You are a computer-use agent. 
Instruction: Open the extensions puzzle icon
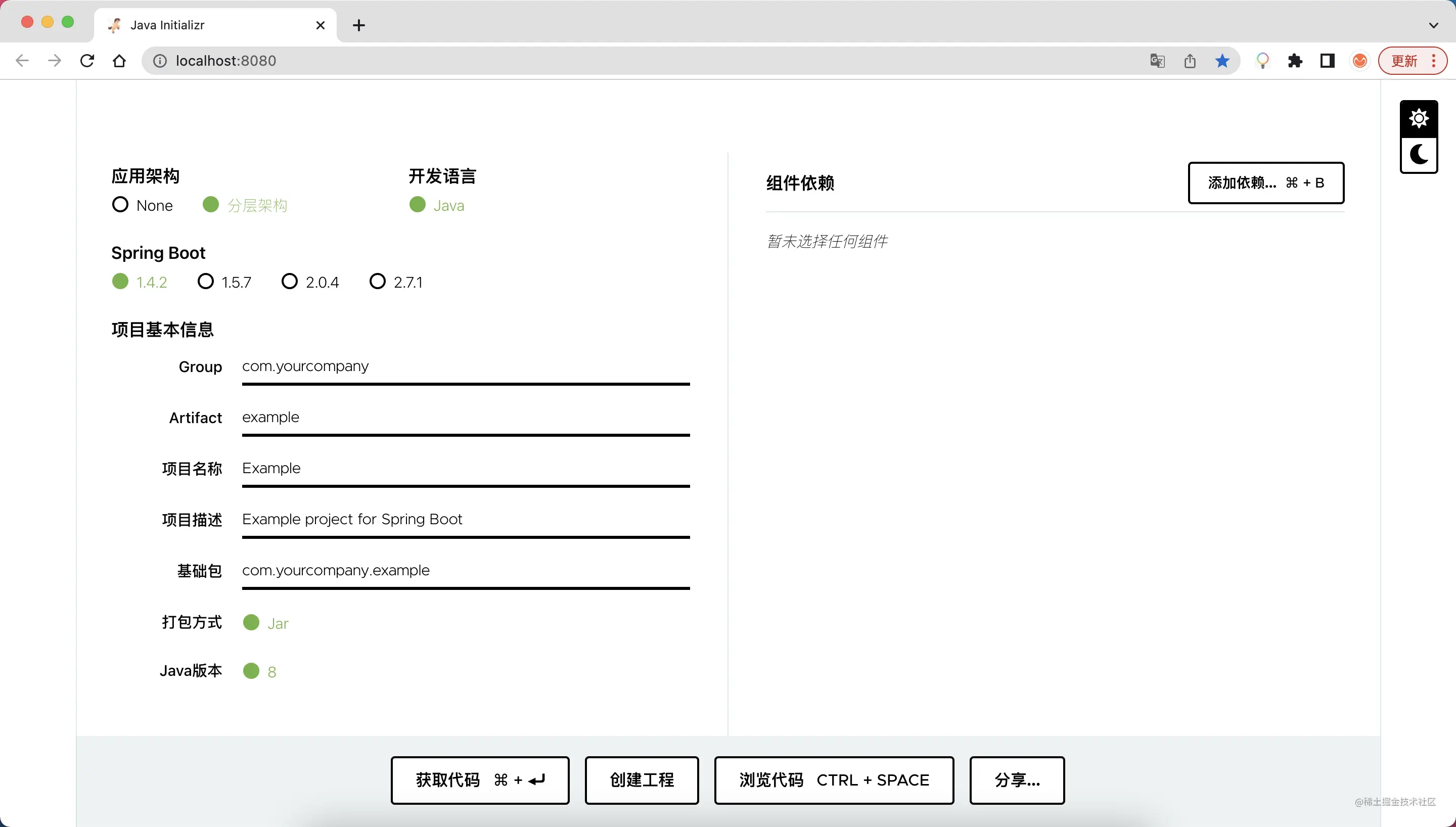1295,61
